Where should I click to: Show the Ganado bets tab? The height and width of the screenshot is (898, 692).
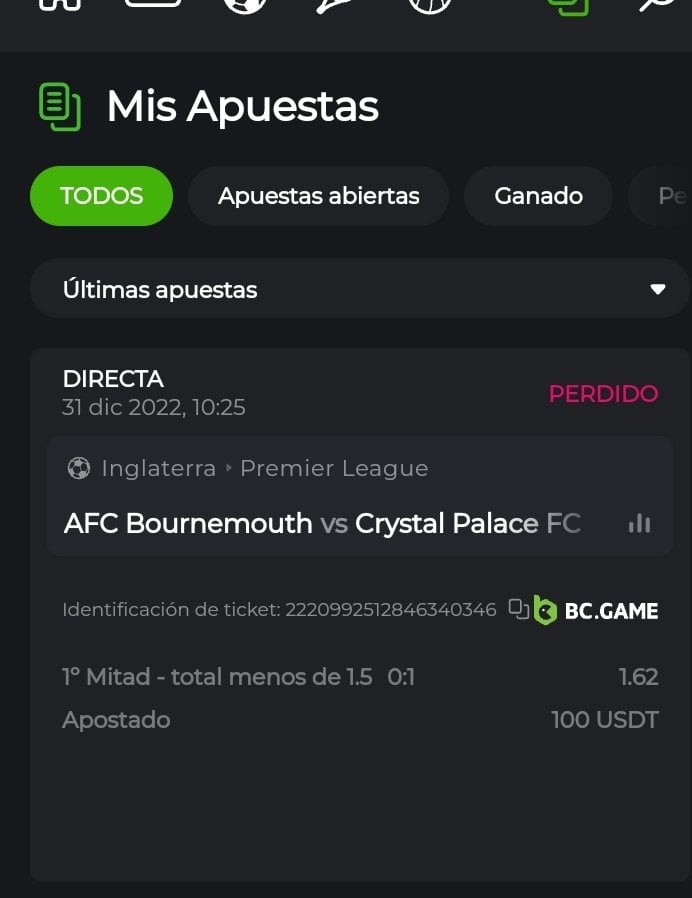pos(538,196)
